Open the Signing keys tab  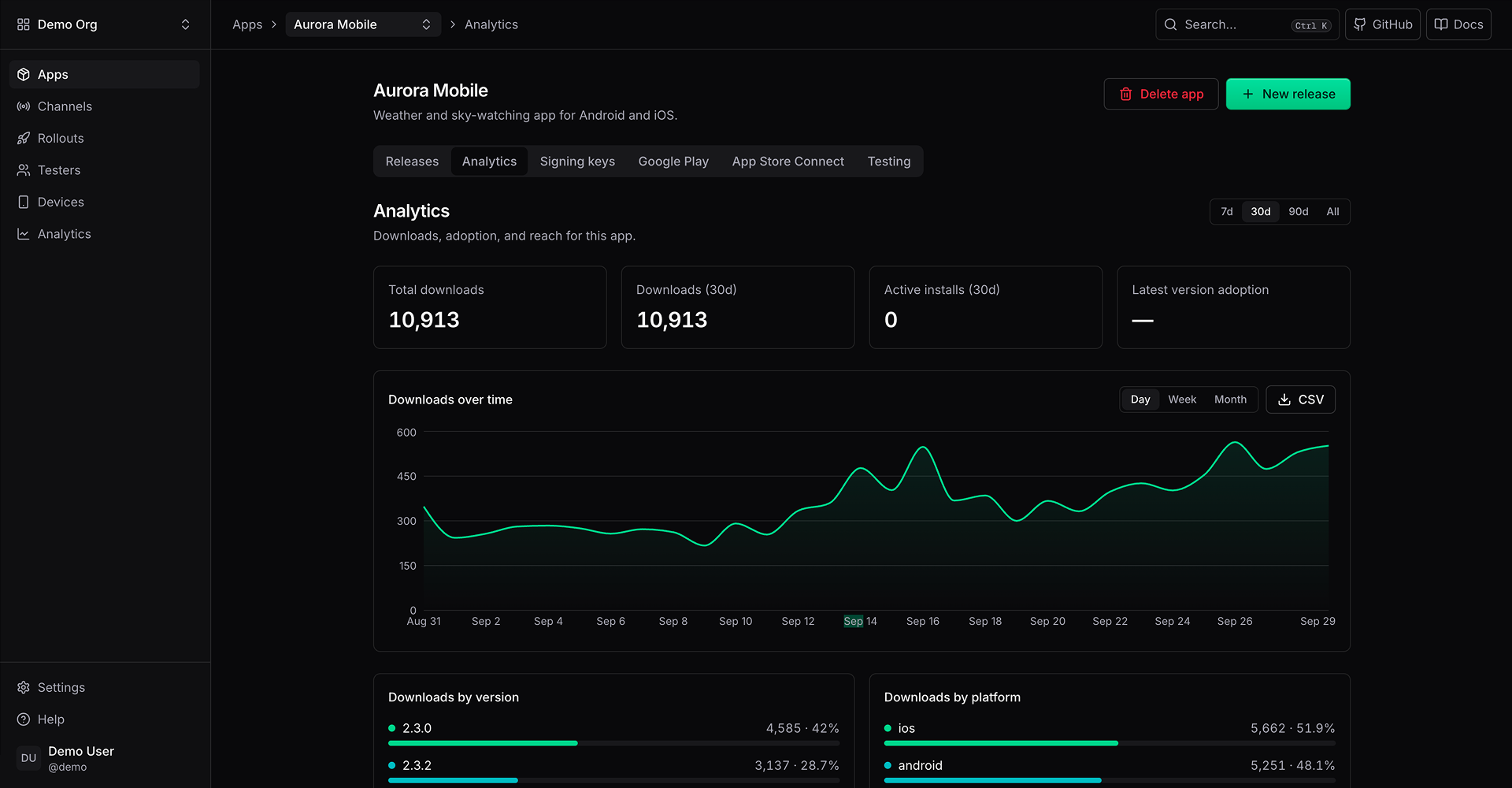[577, 162]
